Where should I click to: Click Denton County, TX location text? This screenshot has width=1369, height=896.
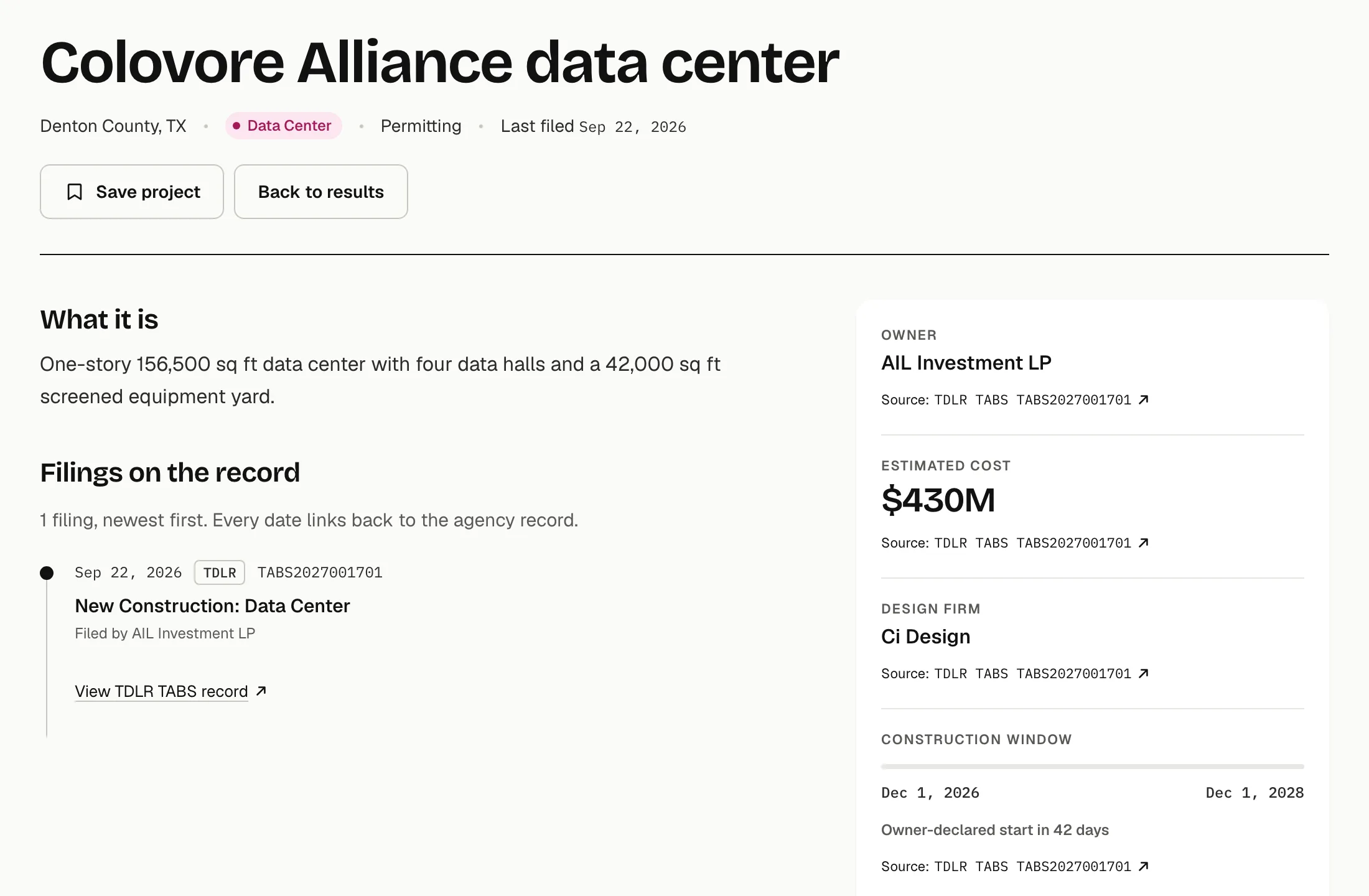[x=113, y=126]
